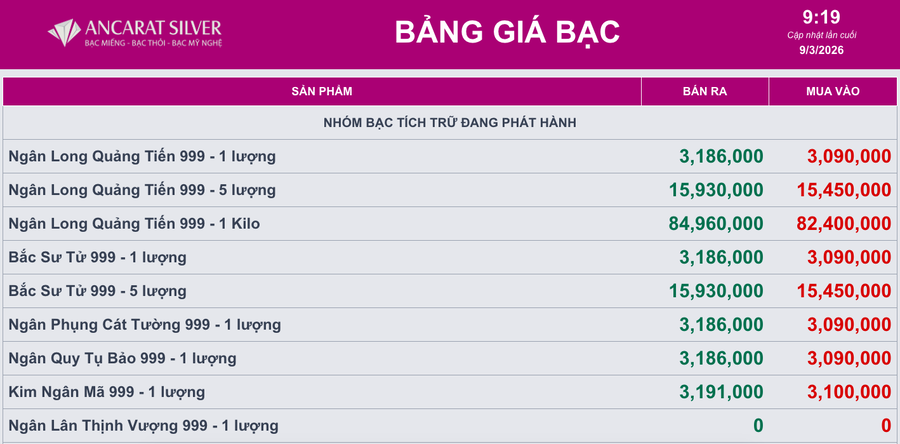Image resolution: width=900 pixels, height=444 pixels.
Task: Open Bắc Sư Tử 999 - 1 lượng product
Action: [97, 257]
